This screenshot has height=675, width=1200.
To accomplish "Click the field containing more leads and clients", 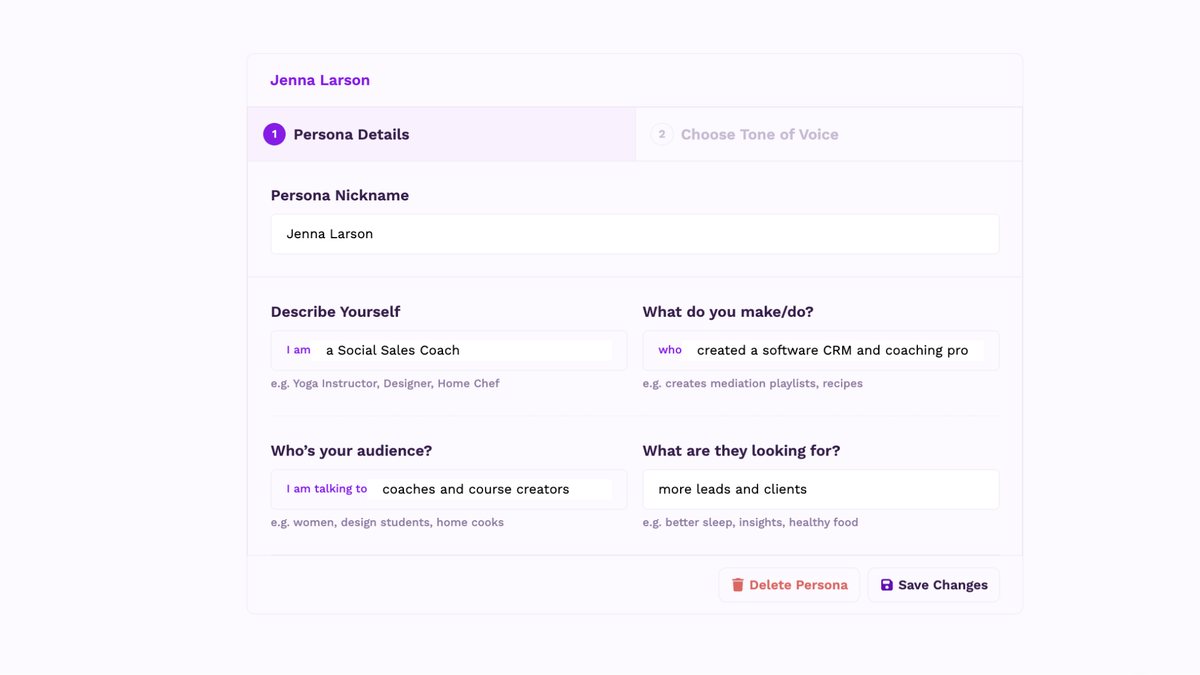I will pos(820,489).
